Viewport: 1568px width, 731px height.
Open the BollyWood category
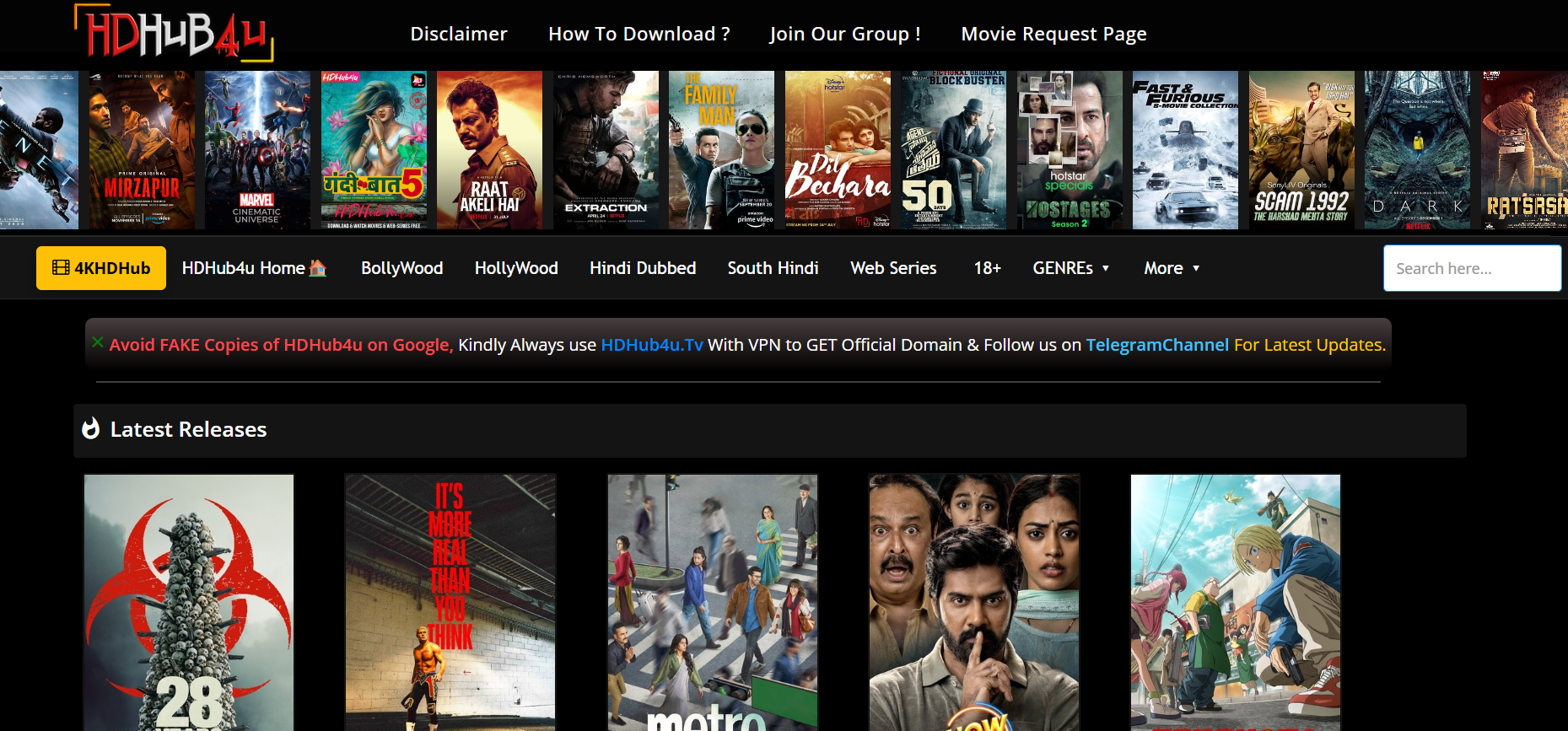click(402, 268)
